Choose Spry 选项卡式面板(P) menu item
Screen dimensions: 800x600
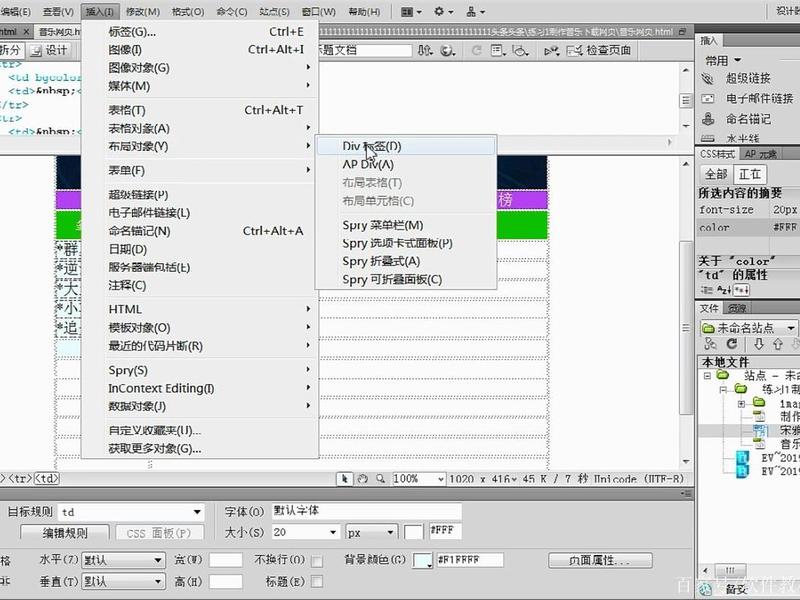click(x=406, y=243)
